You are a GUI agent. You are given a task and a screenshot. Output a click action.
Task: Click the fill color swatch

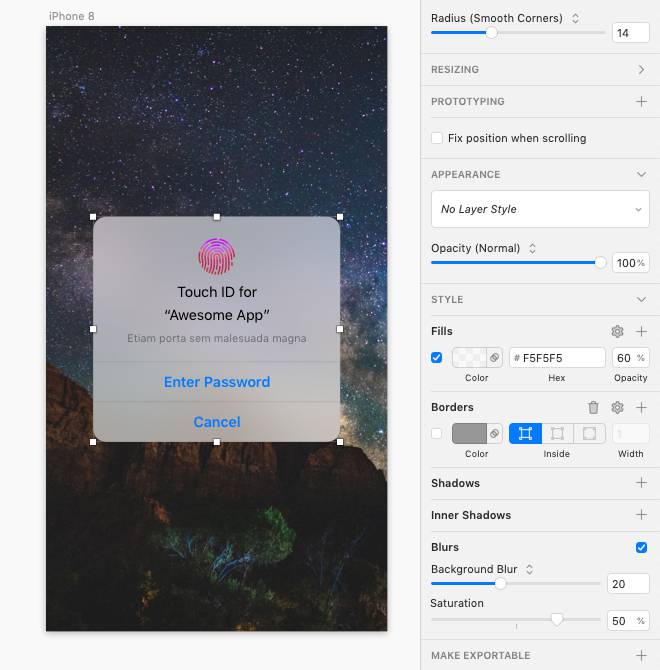click(469, 357)
